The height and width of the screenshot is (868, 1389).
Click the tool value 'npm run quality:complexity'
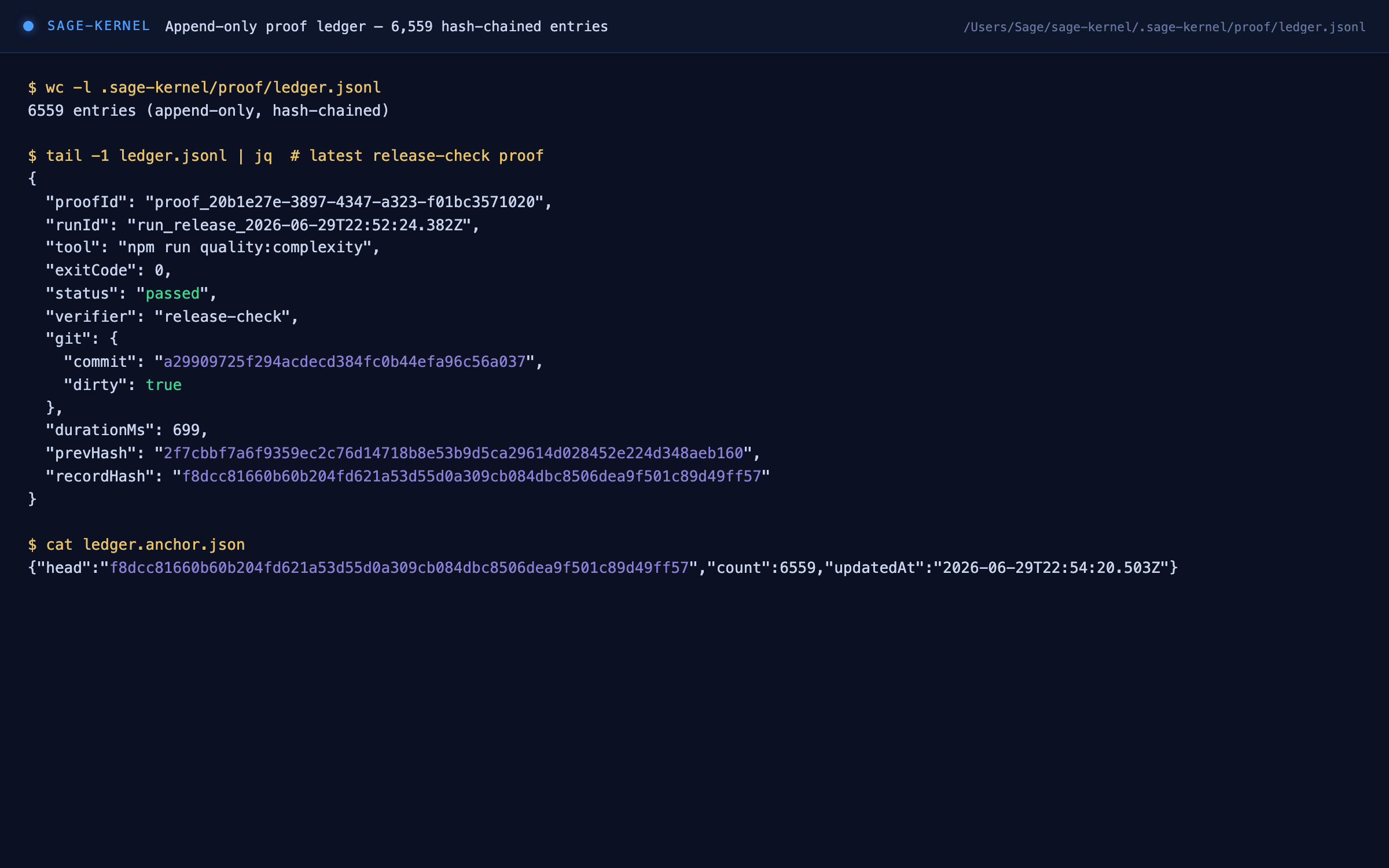[x=245, y=248]
